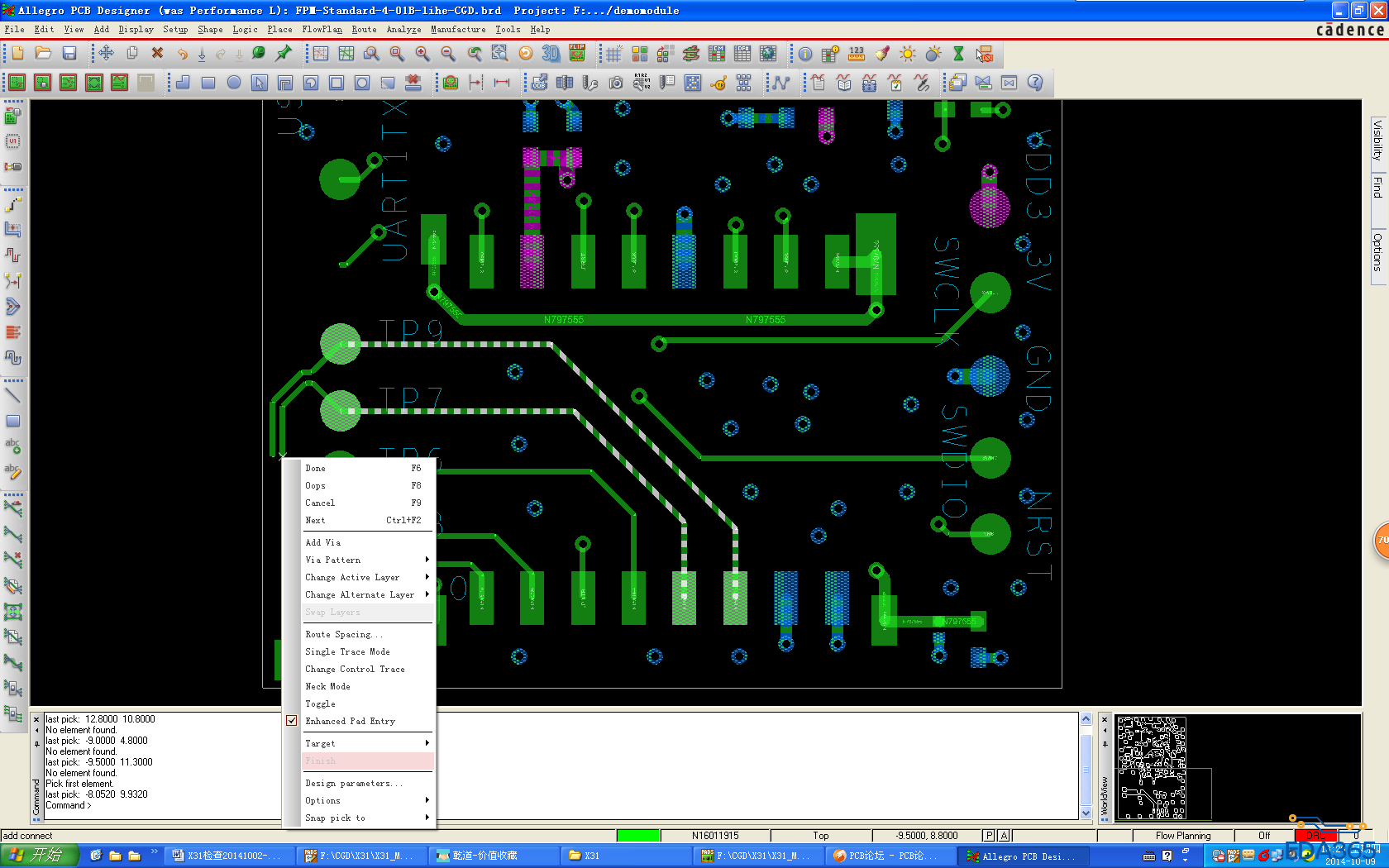
Task: Click the Show Element info icon
Action: (804, 54)
